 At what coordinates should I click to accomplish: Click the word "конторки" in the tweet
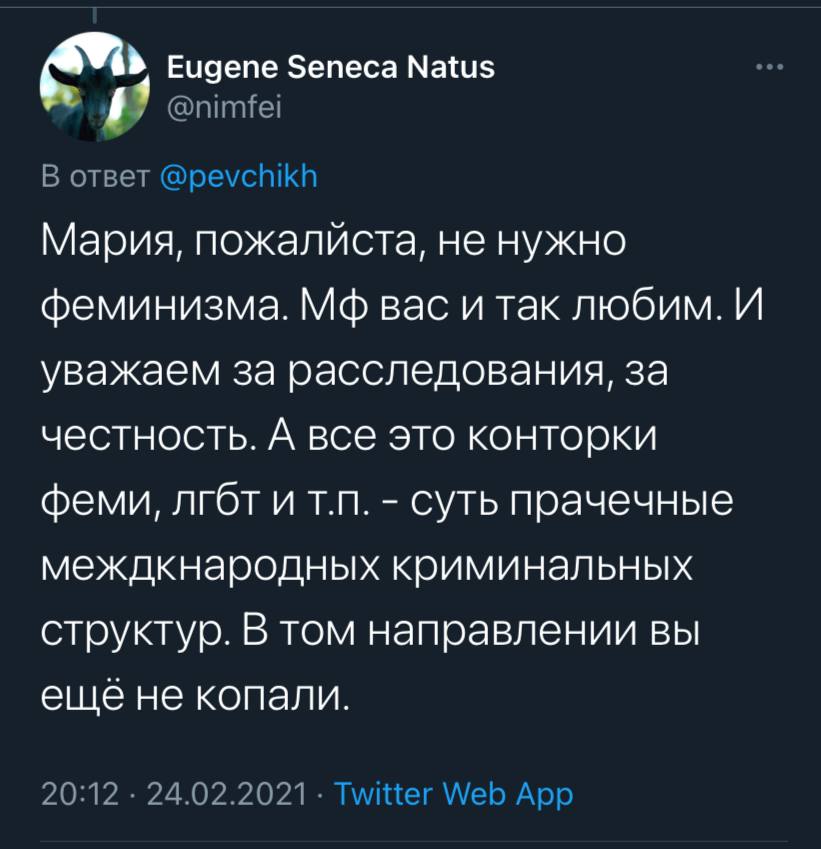pos(561,437)
